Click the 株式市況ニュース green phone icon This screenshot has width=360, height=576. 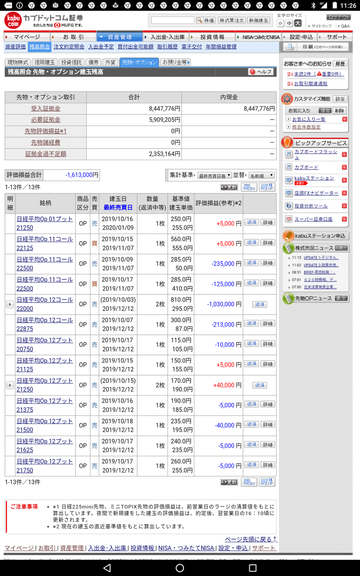(x=288, y=248)
